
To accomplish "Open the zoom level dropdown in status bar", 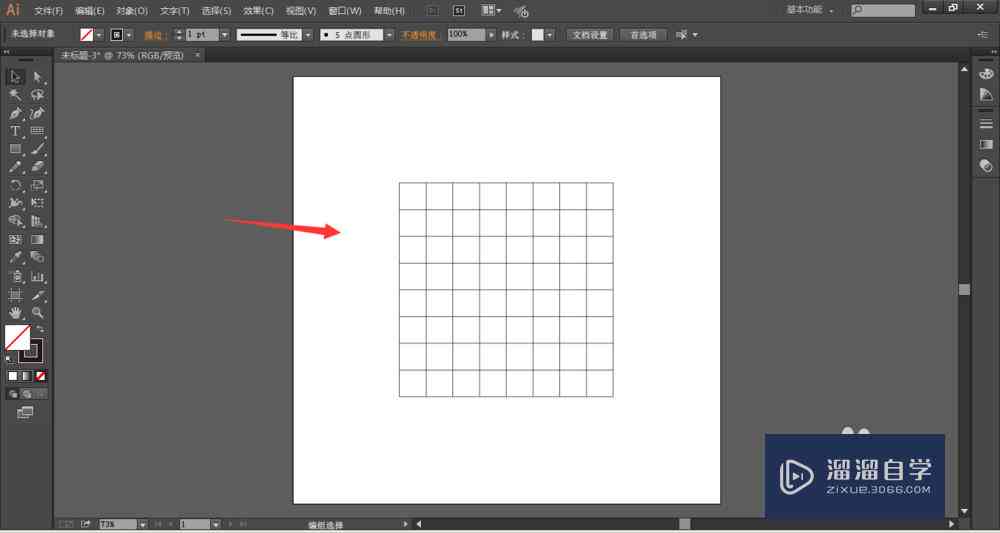I will [143, 524].
